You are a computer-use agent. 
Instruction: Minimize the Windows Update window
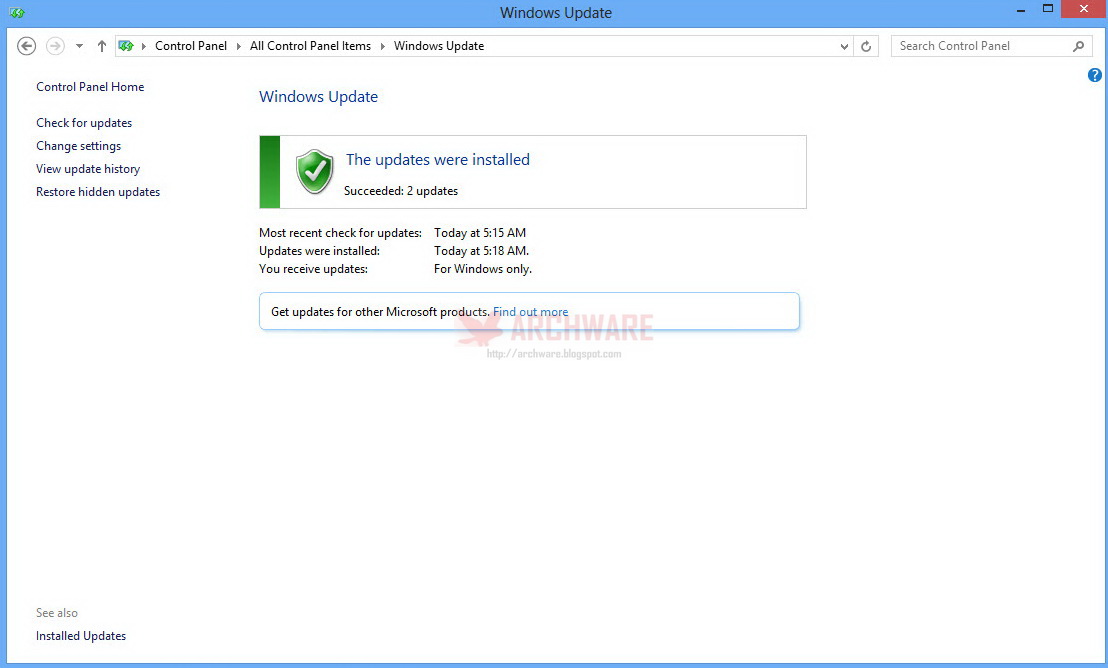pos(1021,11)
